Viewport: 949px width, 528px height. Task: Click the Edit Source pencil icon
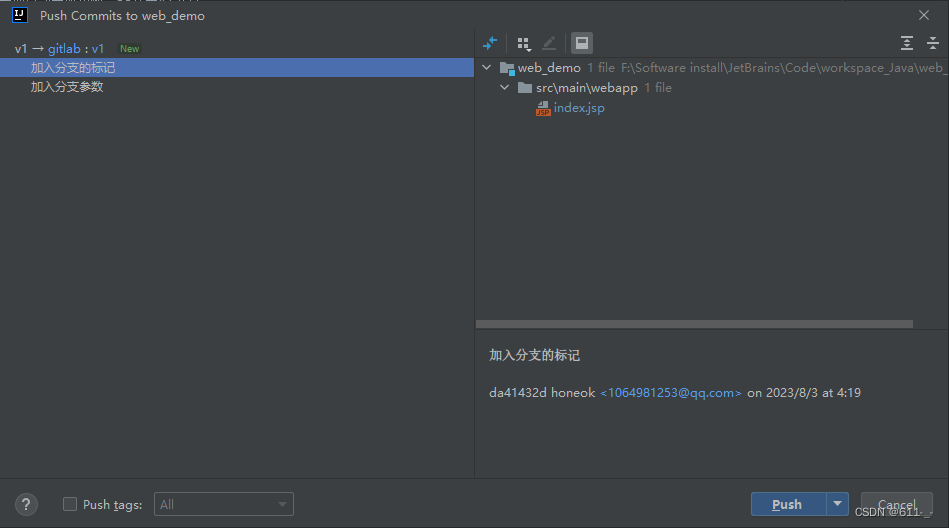point(549,43)
